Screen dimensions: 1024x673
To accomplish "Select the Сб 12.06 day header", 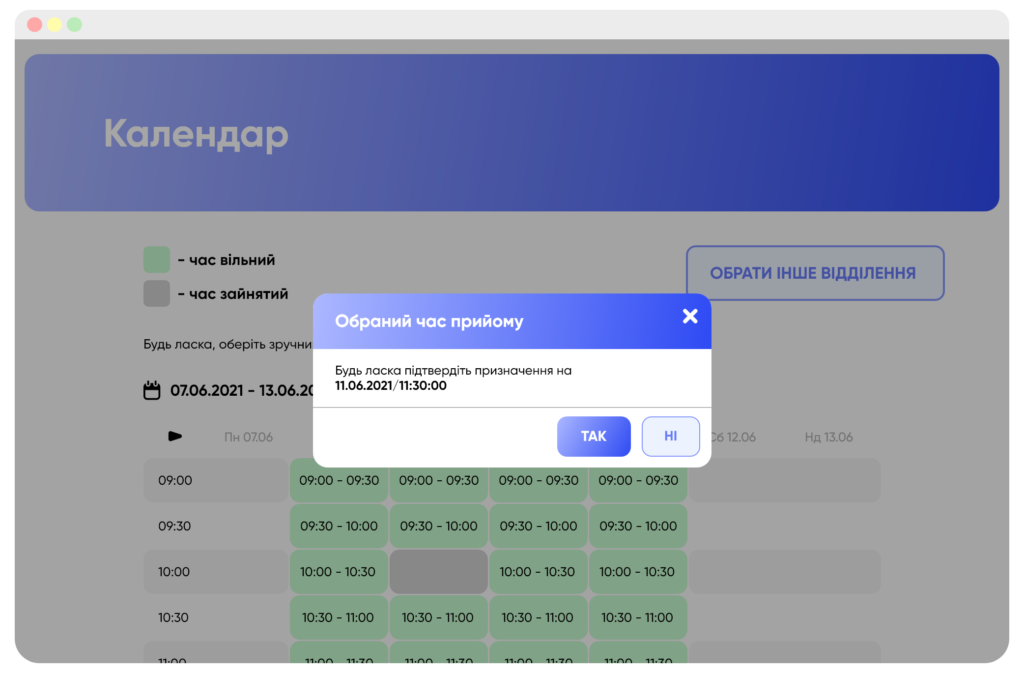I will point(733,437).
